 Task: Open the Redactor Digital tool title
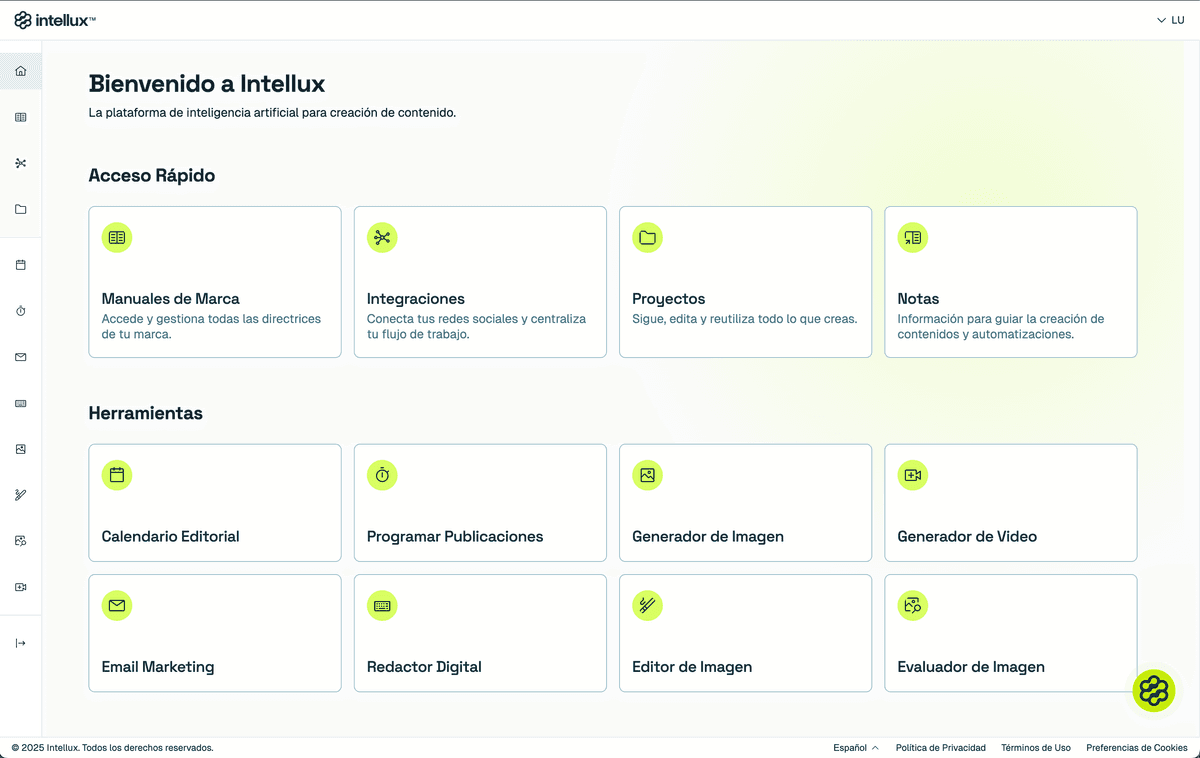(x=424, y=666)
